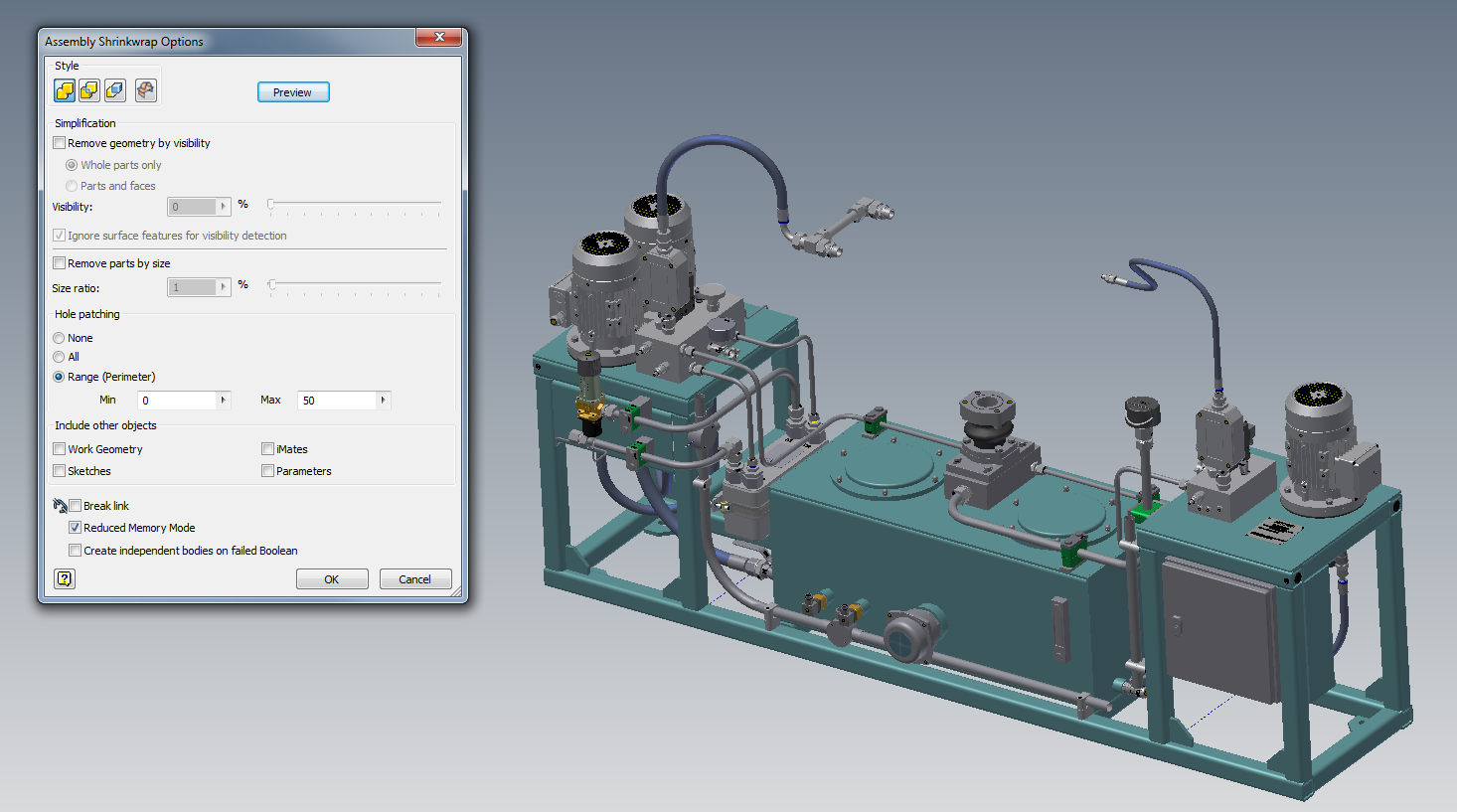This screenshot has width=1457, height=812.
Task: Confirm settings with OK
Action: coord(332,579)
